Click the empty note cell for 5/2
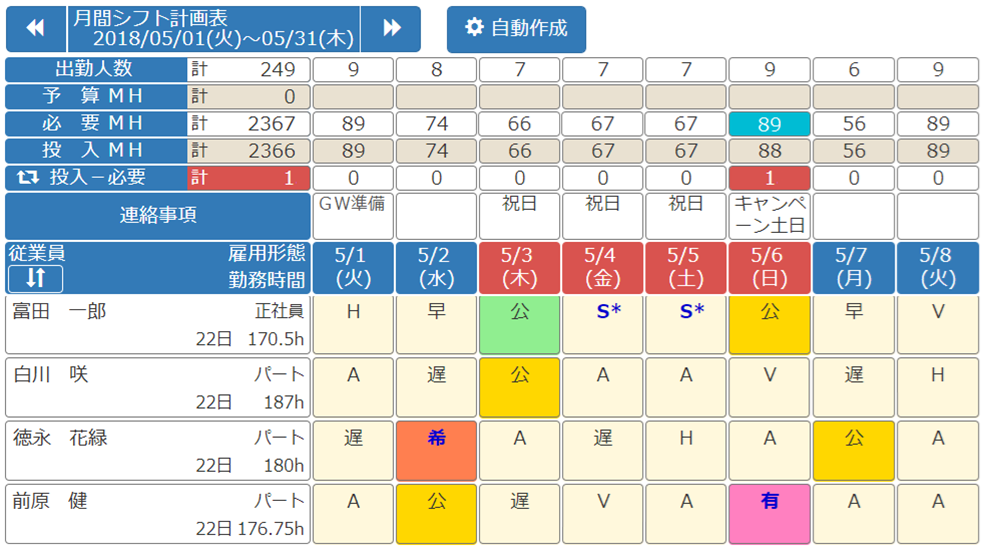 pyautogui.click(x=437, y=216)
